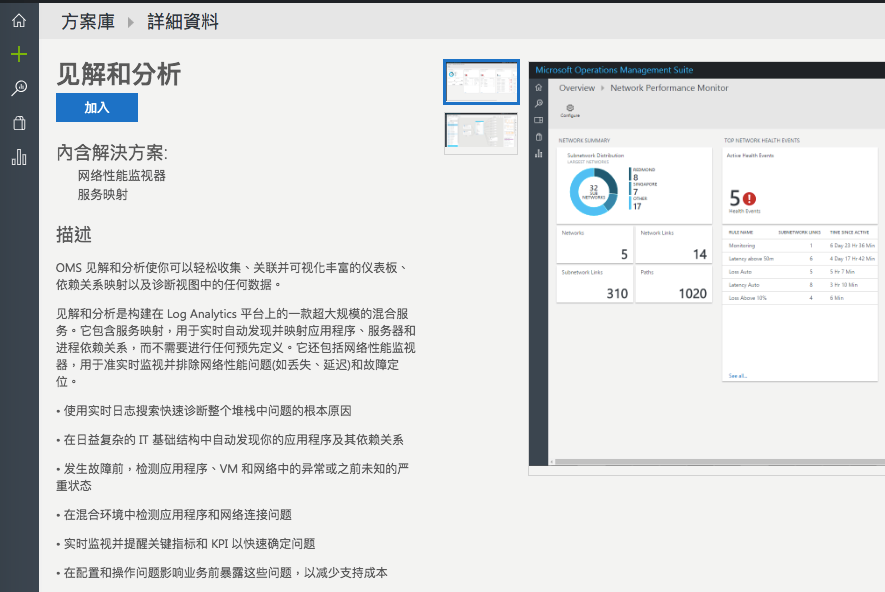
Task: Click the OMS 见解和分析 description paragraph
Action: (x=231, y=276)
